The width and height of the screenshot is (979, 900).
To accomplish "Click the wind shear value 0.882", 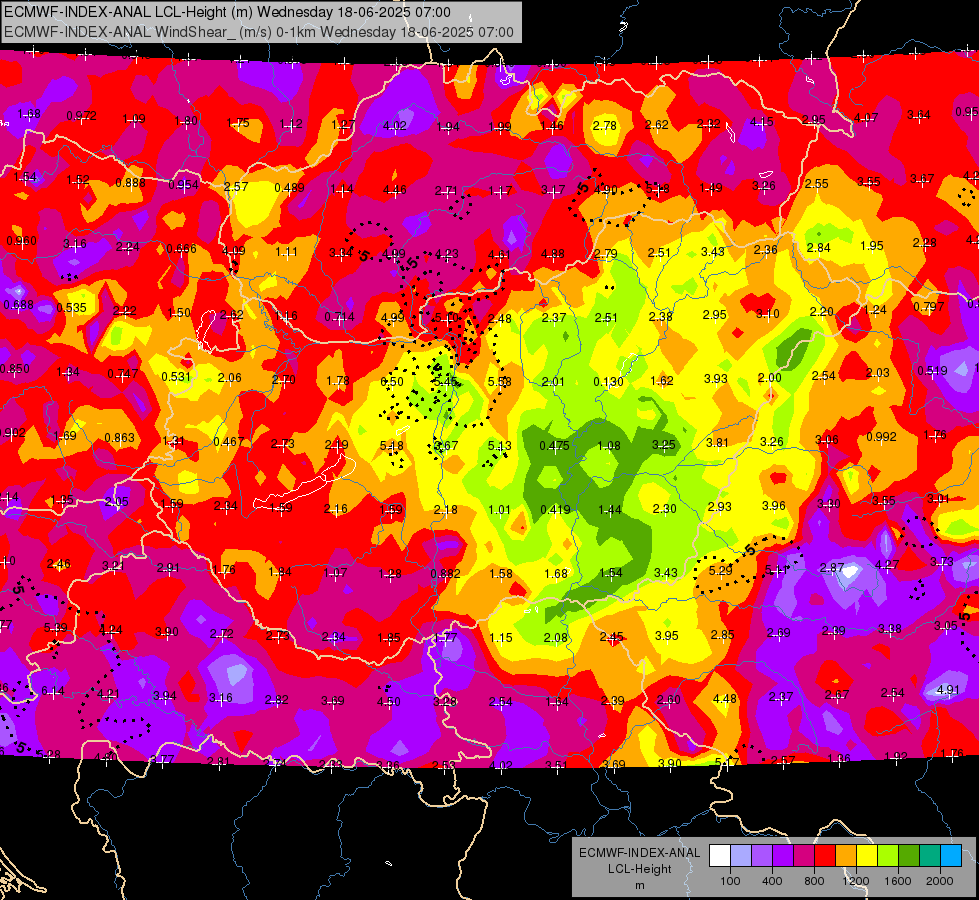I will coord(446,573).
